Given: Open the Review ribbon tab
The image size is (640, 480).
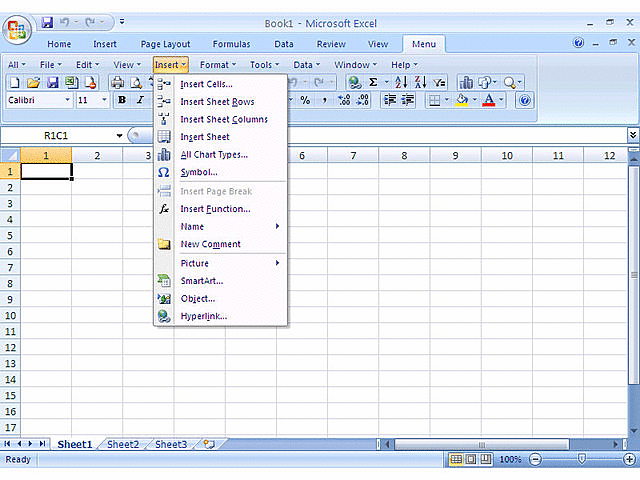Looking at the screenshot, I should (331, 44).
